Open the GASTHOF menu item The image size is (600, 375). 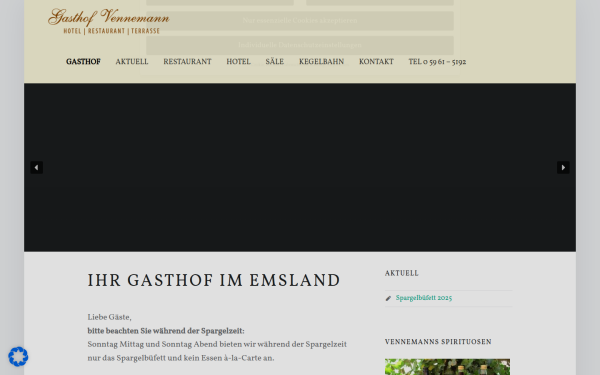(83, 62)
